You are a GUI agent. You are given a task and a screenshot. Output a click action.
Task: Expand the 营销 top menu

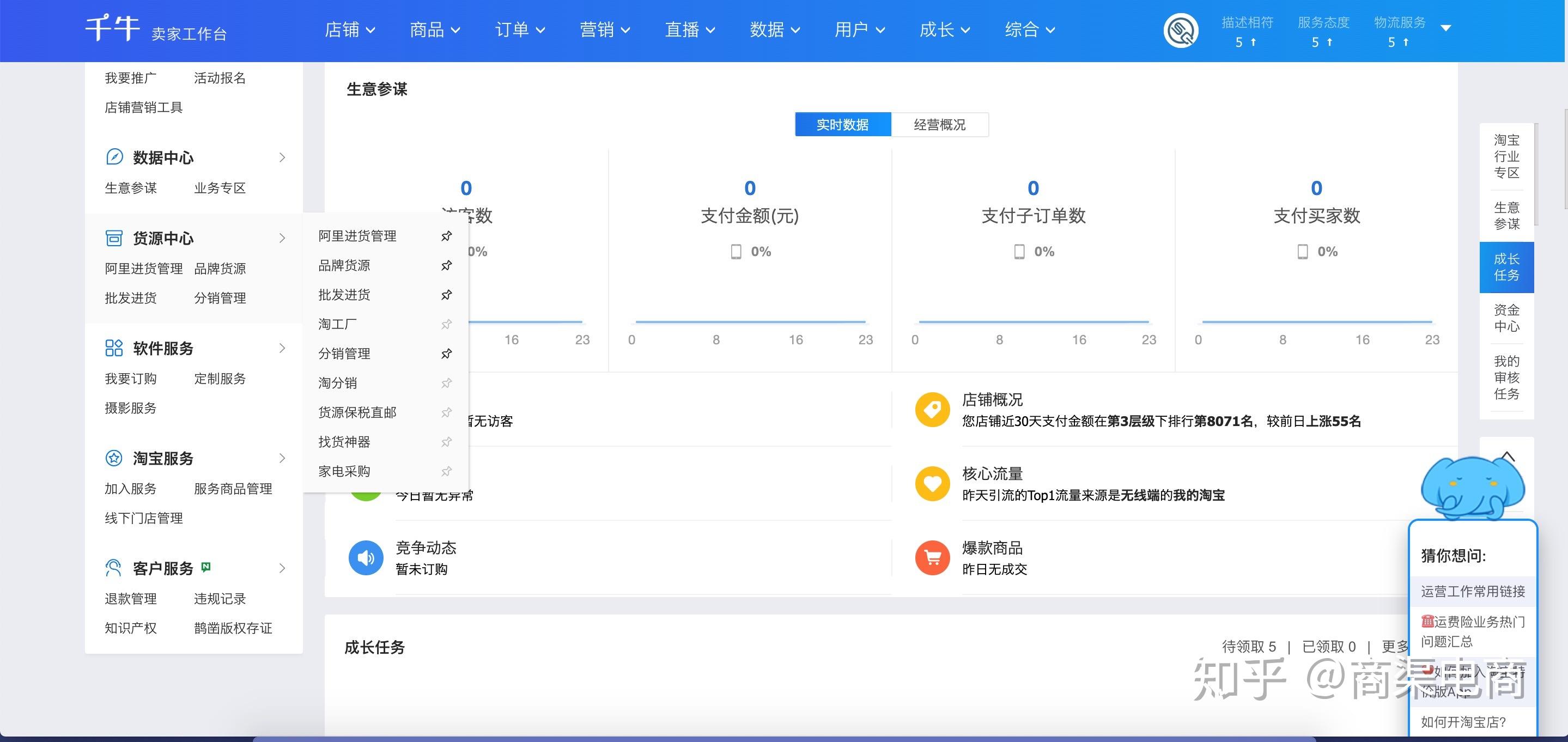pos(605,29)
